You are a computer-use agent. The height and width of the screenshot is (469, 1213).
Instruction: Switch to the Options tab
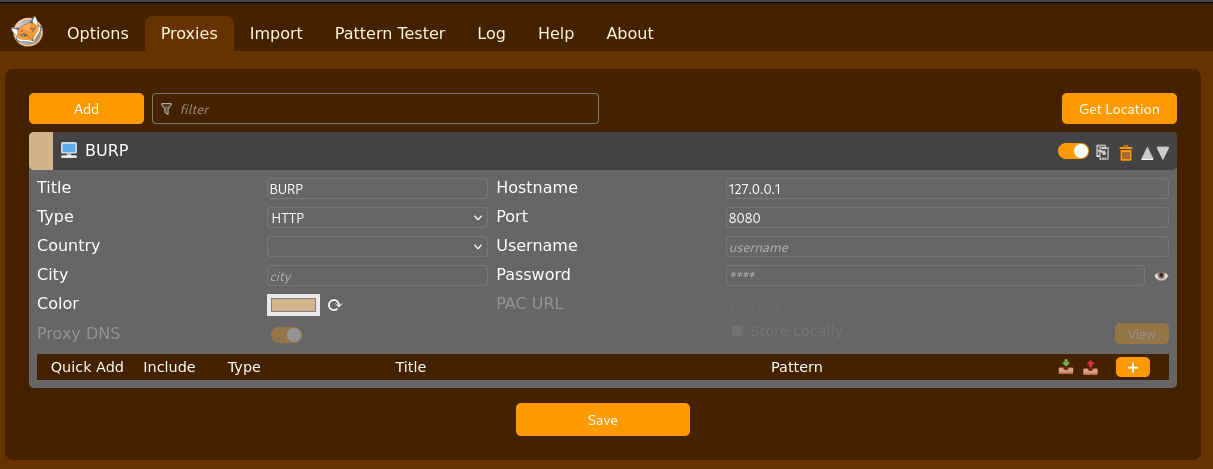[98, 33]
